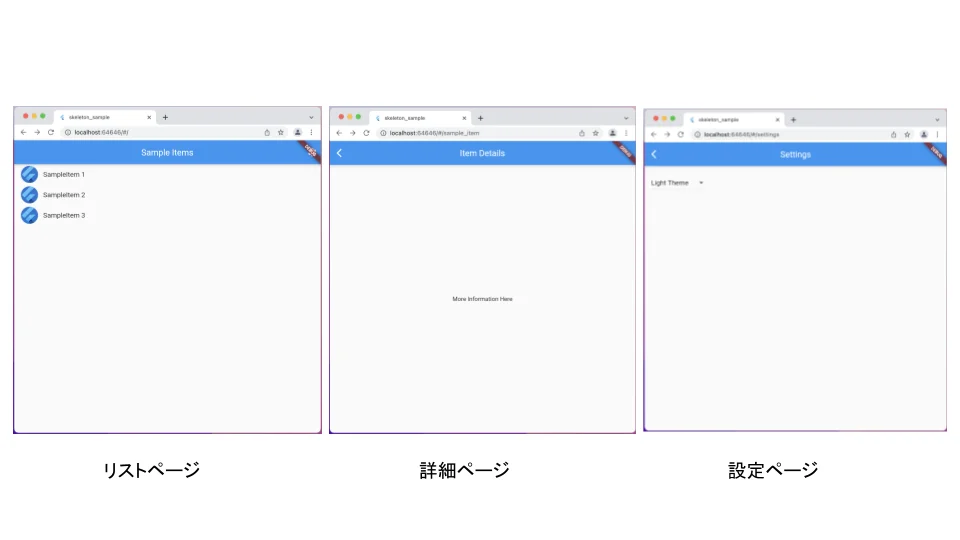Open new tab in the Settings window
This screenshot has width=960, height=540.
[793, 119]
